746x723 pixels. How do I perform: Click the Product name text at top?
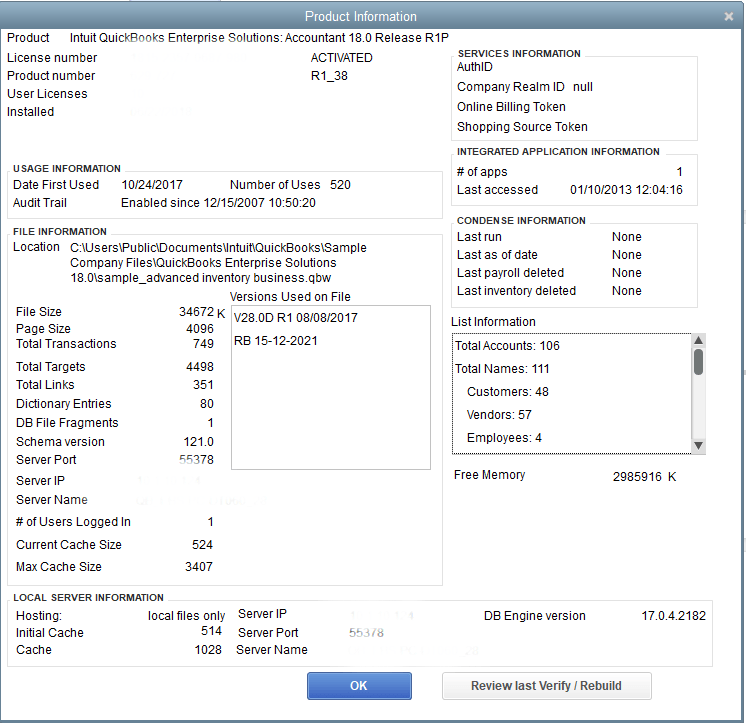259,38
